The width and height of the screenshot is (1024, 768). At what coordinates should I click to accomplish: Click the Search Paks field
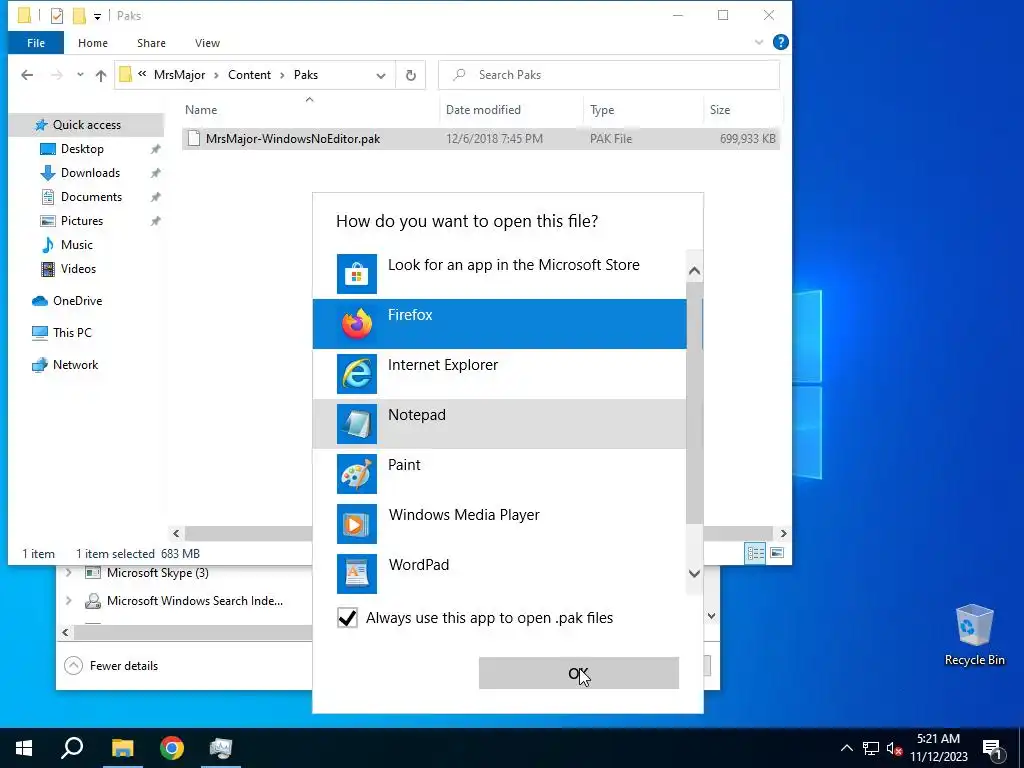point(609,75)
